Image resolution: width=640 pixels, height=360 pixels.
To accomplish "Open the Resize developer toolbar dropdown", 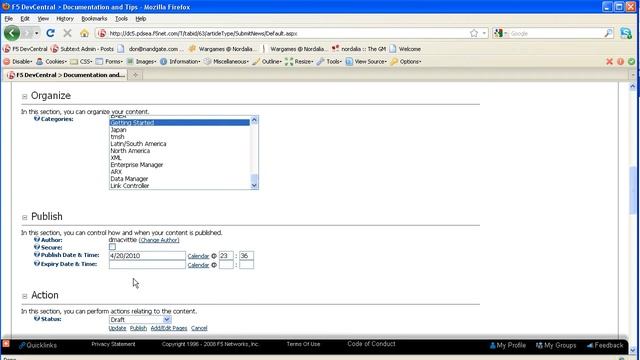I will tap(299, 62).
